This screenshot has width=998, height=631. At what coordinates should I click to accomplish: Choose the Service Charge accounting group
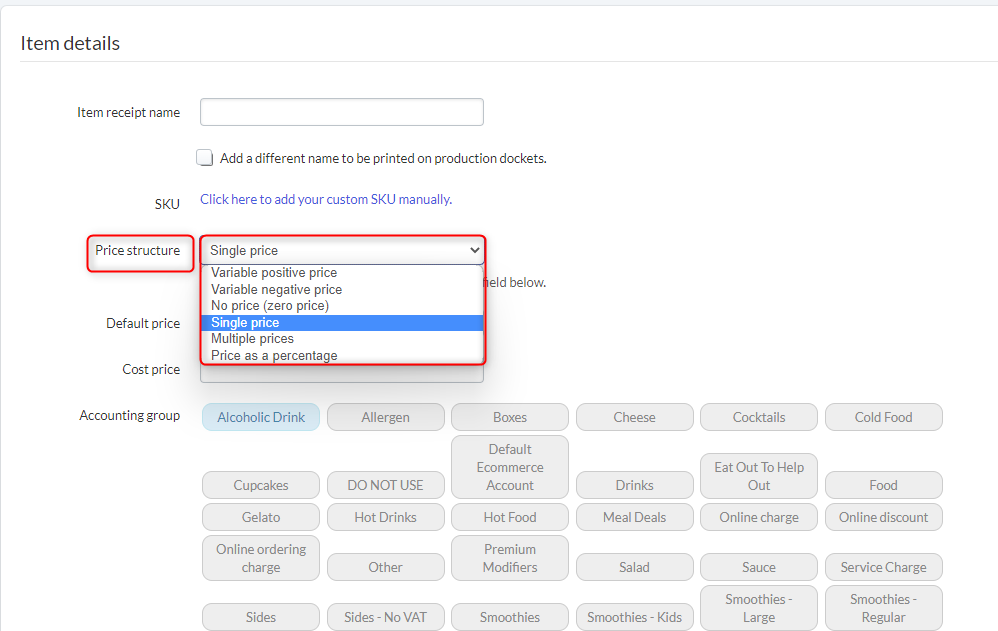pyautogui.click(x=883, y=567)
